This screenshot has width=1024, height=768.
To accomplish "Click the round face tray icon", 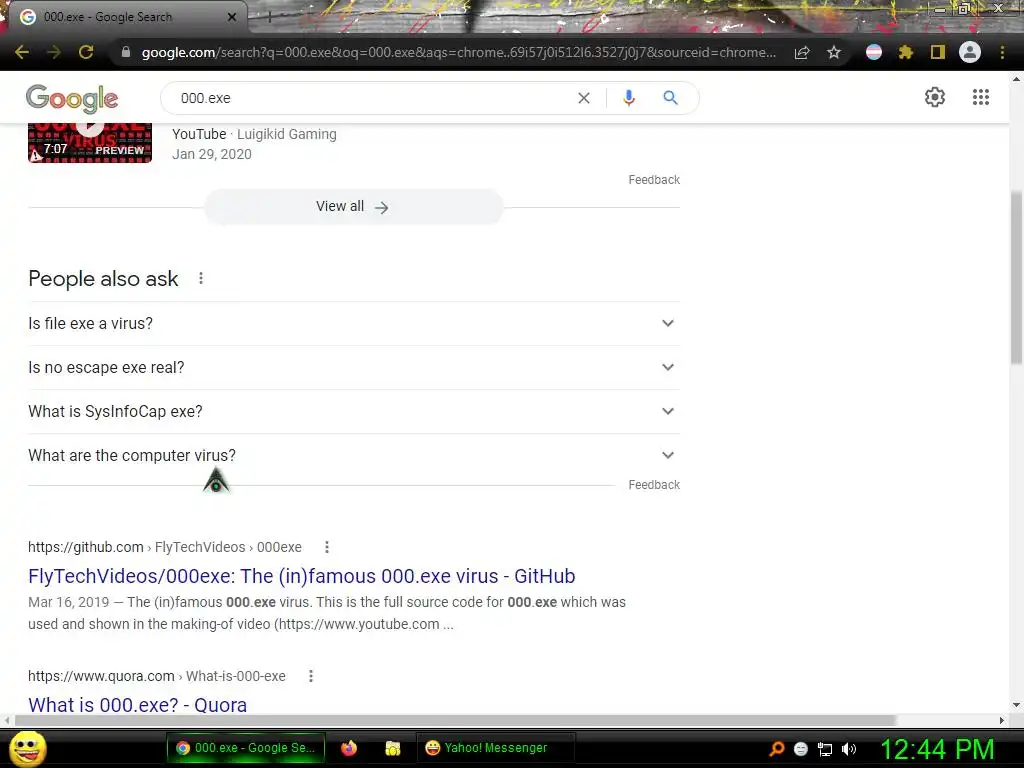I will pos(801,749).
